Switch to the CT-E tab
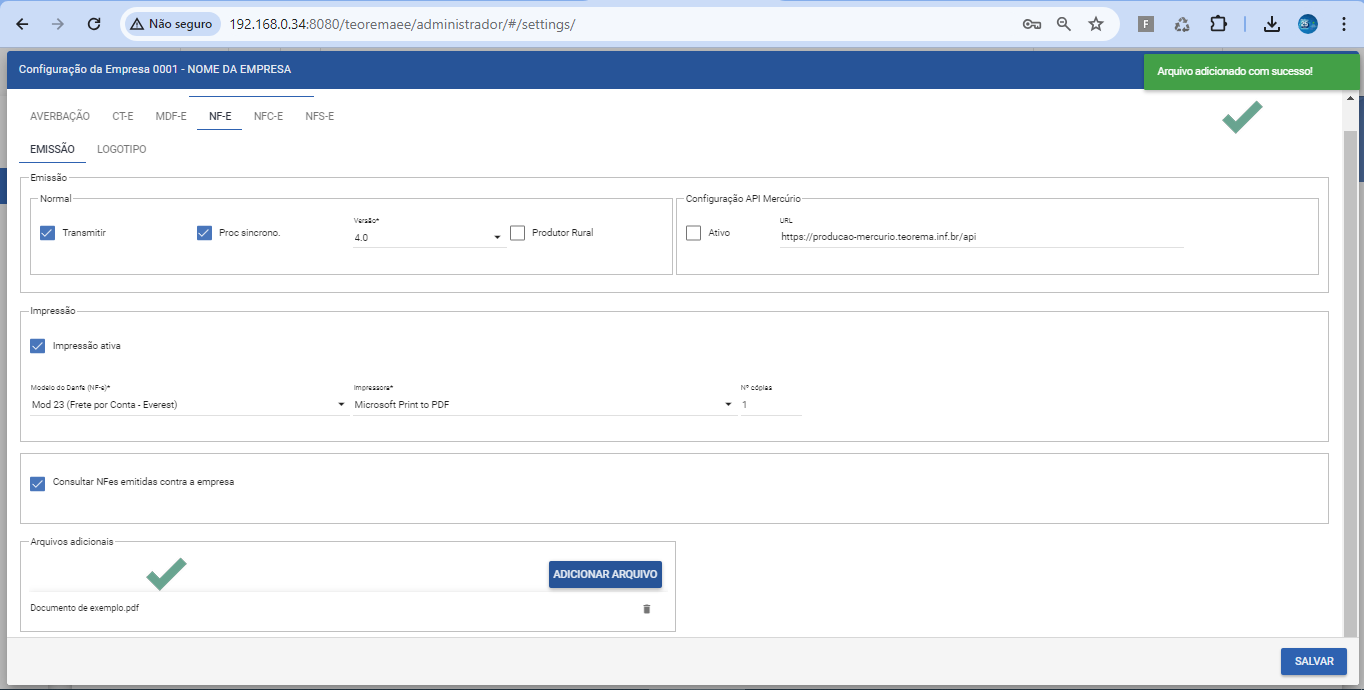The width and height of the screenshot is (1364, 690). (123, 116)
